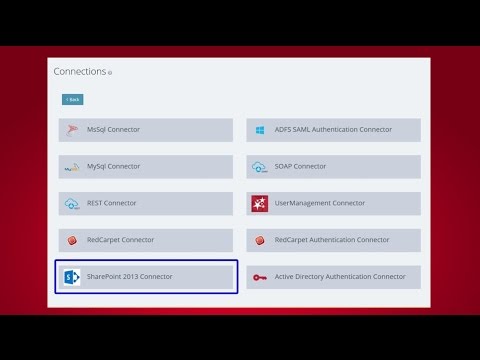Open the SOAP Connector label
The image size is (480, 360).
pos(300,166)
